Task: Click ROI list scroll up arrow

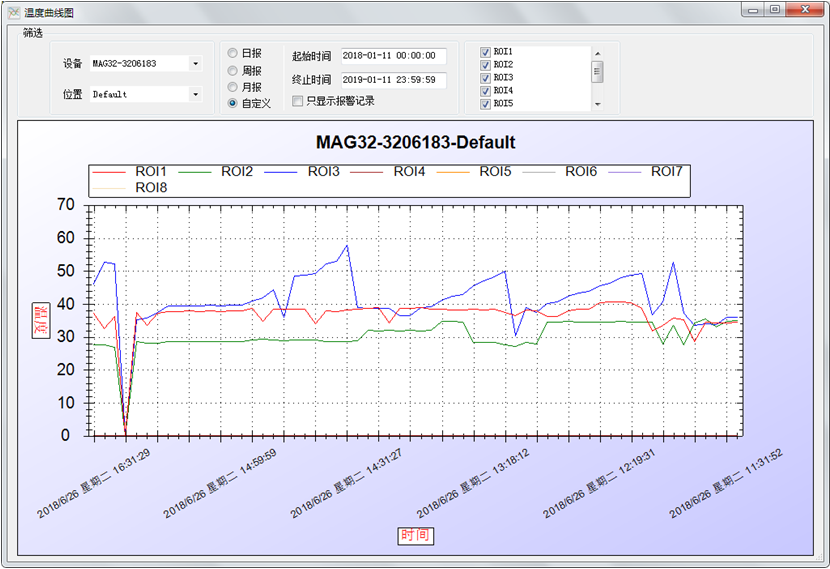Action: pos(598,53)
